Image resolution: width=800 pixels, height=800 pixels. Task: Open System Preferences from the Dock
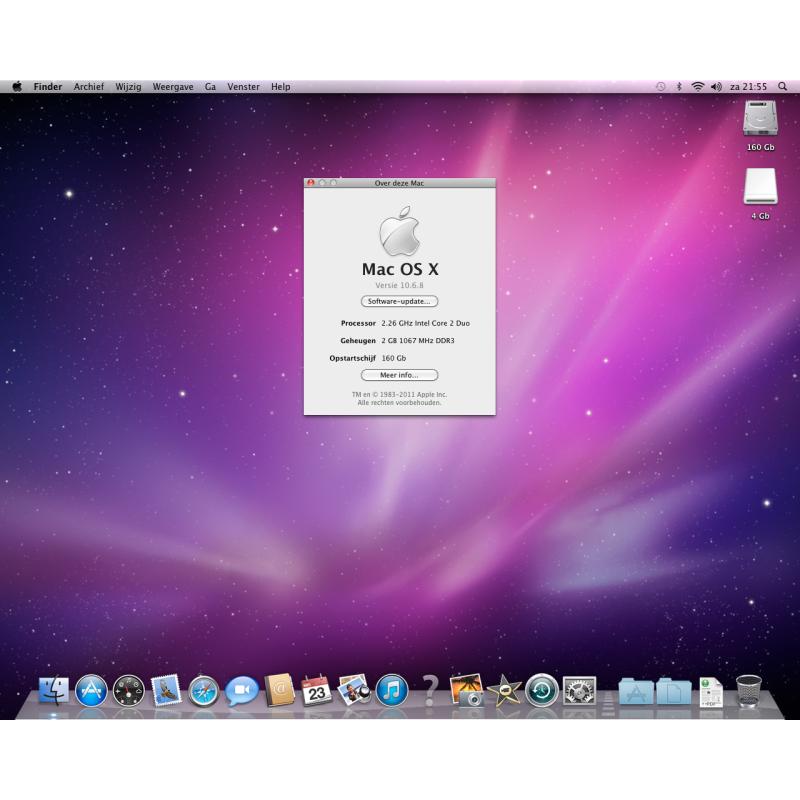(x=579, y=691)
